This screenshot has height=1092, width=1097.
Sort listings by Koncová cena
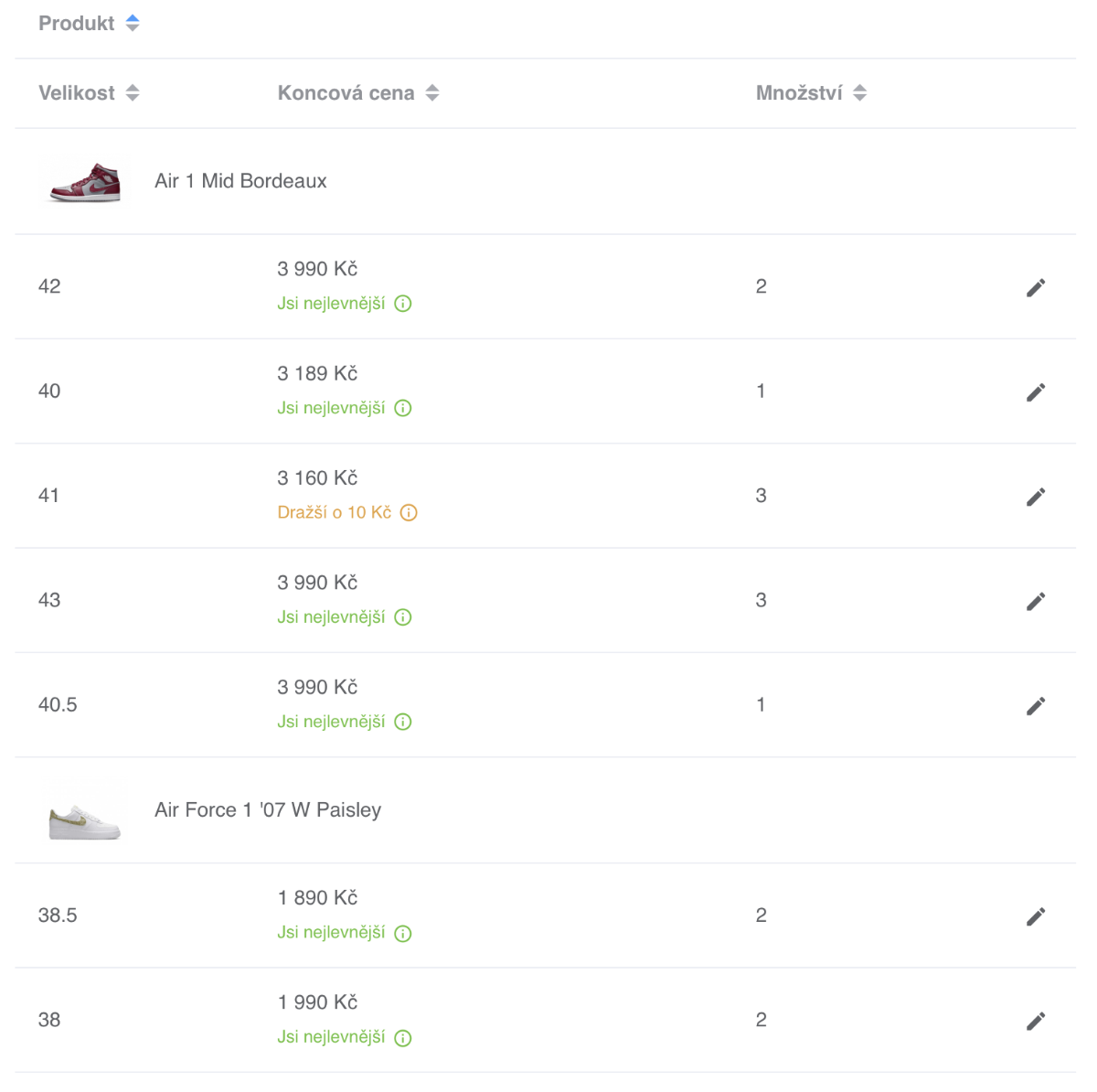point(358,92)
